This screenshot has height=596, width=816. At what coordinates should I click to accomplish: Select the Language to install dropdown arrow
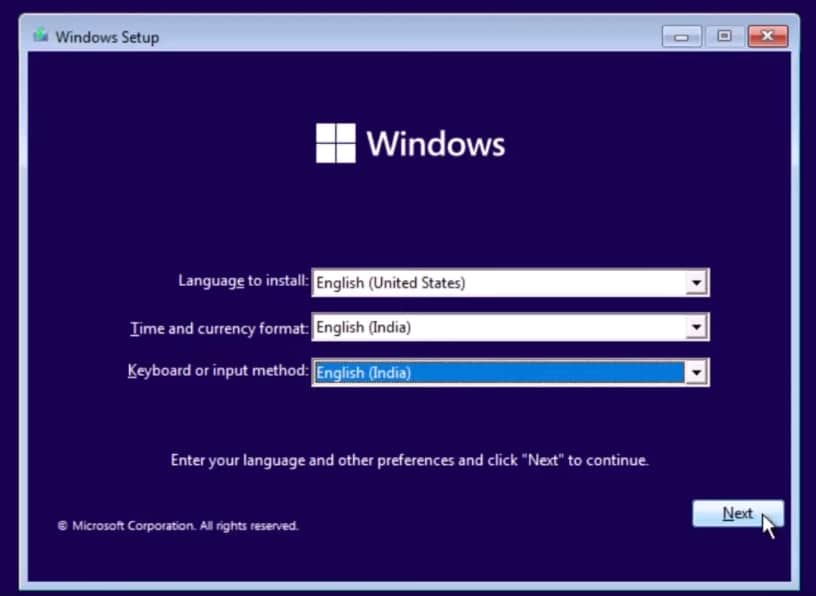click(x=696, y=283)
